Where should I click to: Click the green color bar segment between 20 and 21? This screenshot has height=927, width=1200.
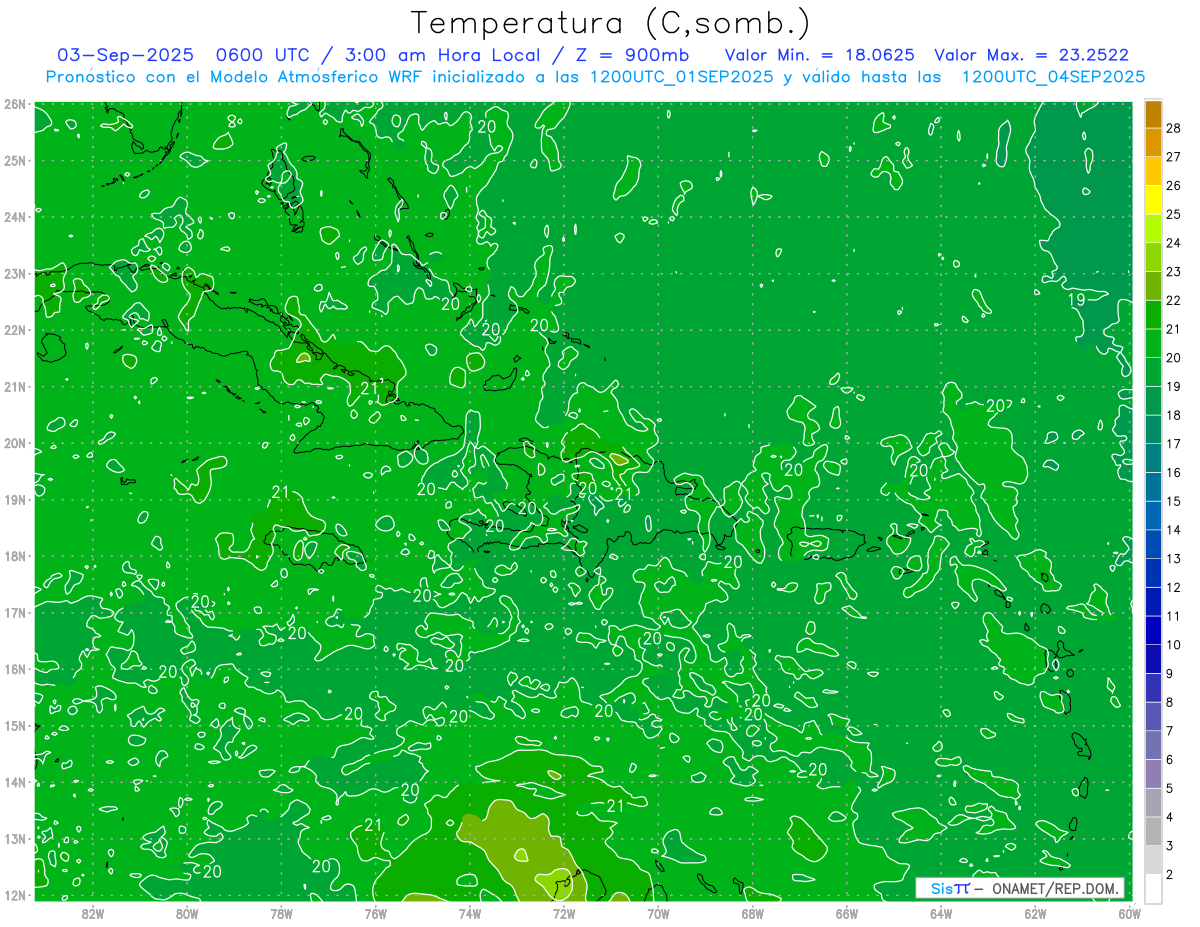(x=1153, y=343)
